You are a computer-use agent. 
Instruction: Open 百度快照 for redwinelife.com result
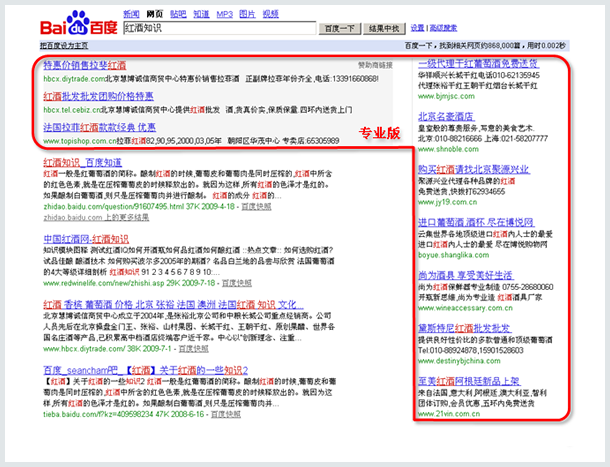pos(237,283)
